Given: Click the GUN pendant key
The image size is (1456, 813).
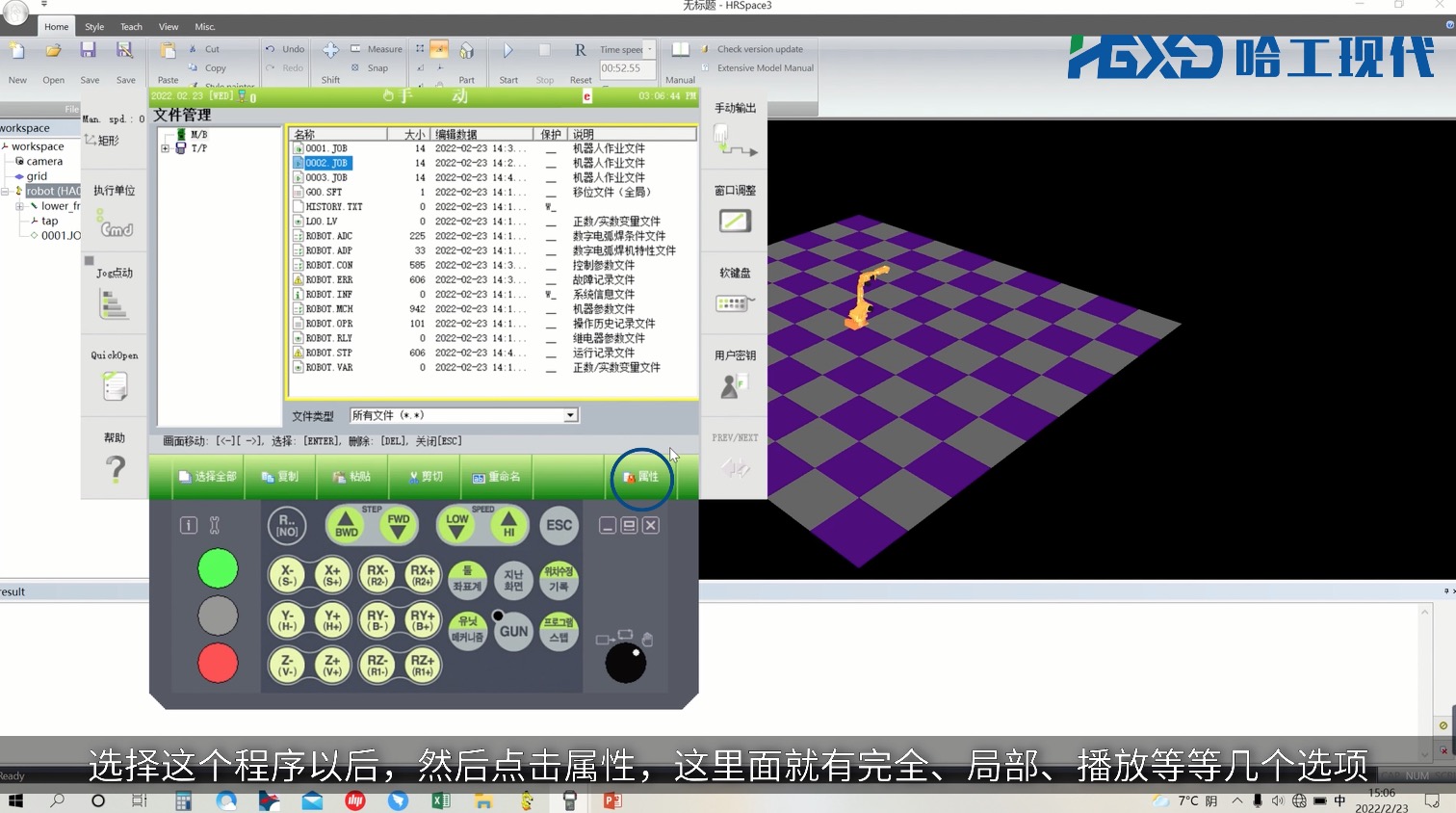Looking at the screenshot, I should (513, 632).
